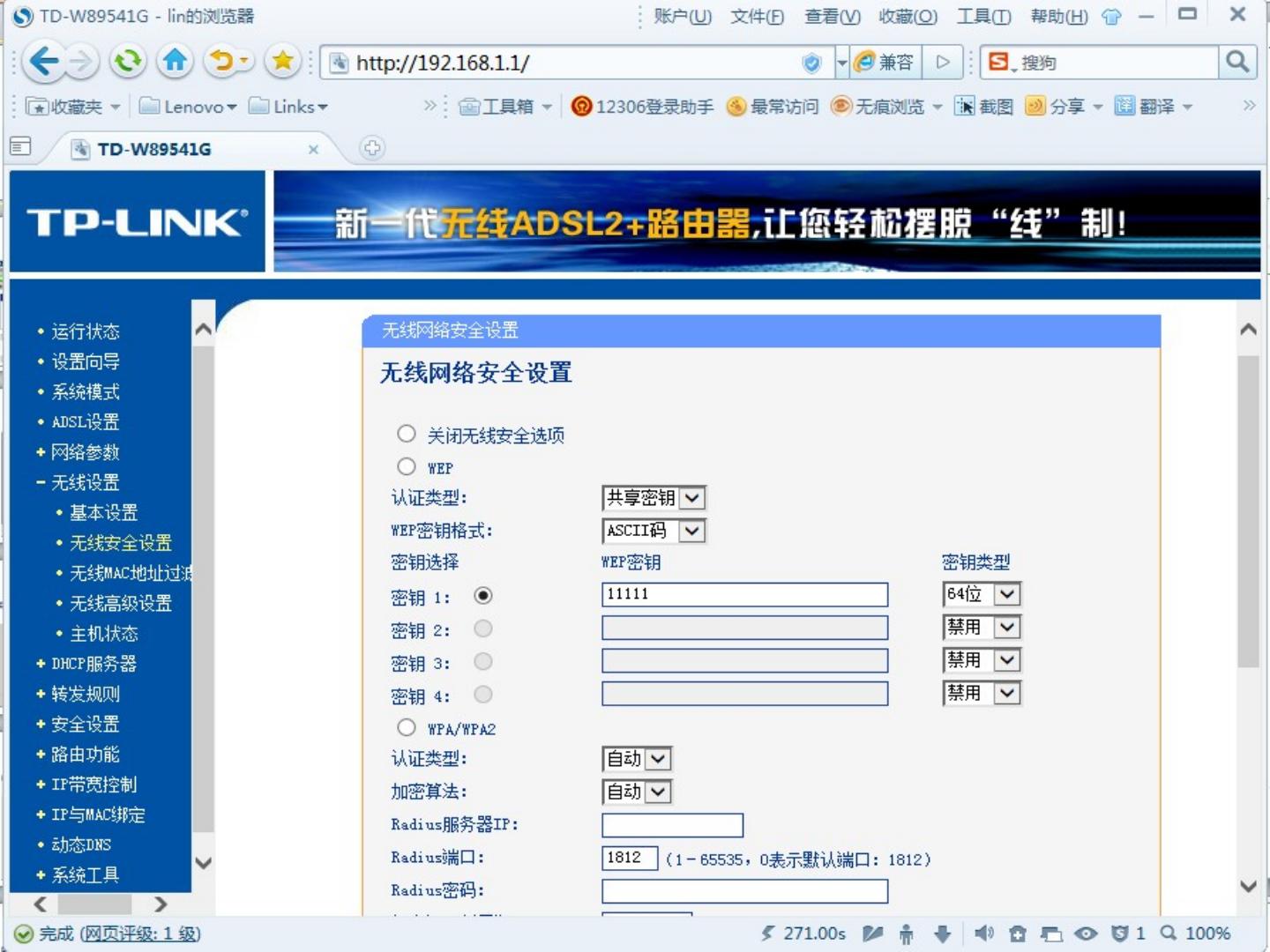Click the 密钥 1 WEP key input field
The height and width of the screenshot is (952, 1270).
(x=744, y=595)
